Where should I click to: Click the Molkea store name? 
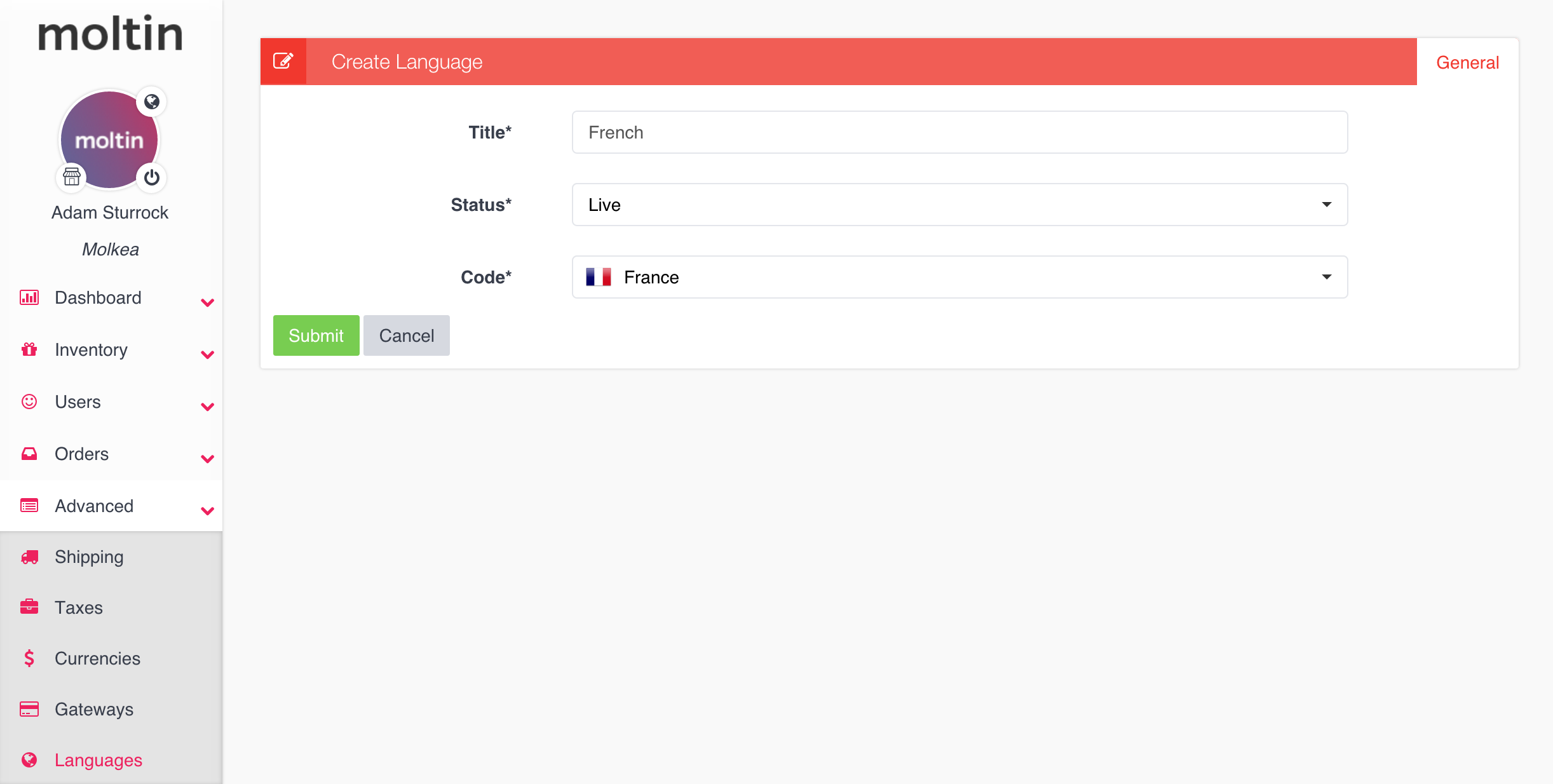[111, 249]
